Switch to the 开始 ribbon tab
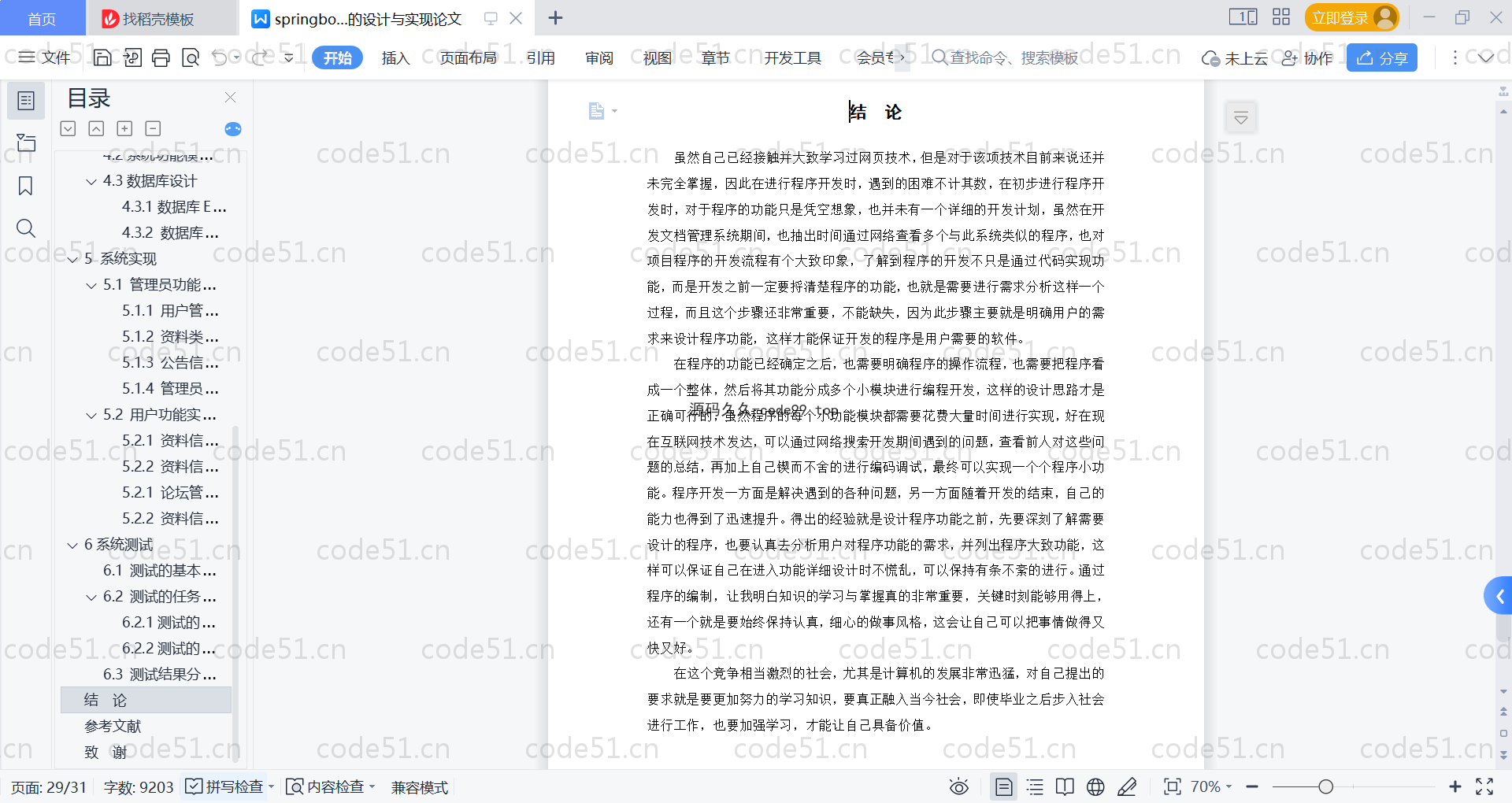Screen dimensions: 1512x803 337,57
